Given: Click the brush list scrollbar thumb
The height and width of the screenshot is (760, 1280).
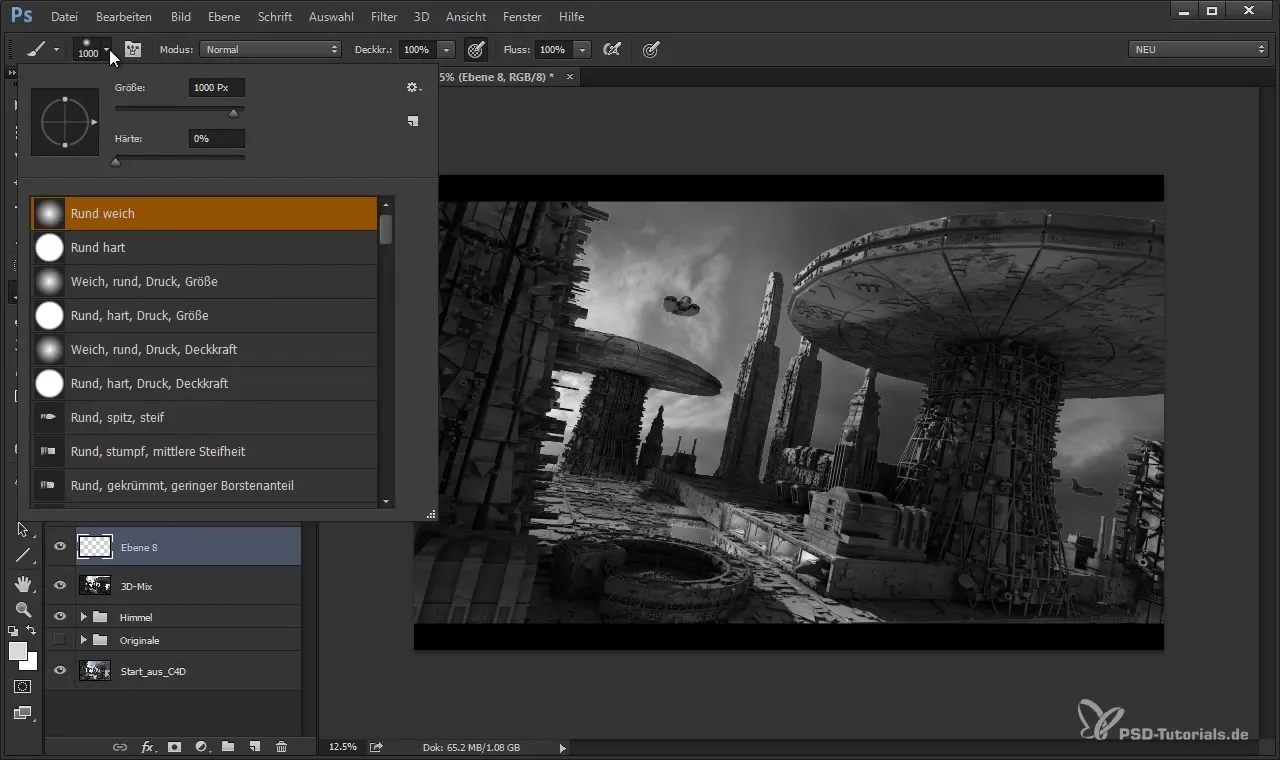Looking at the screenshot, I should click(x=386, y=229).
